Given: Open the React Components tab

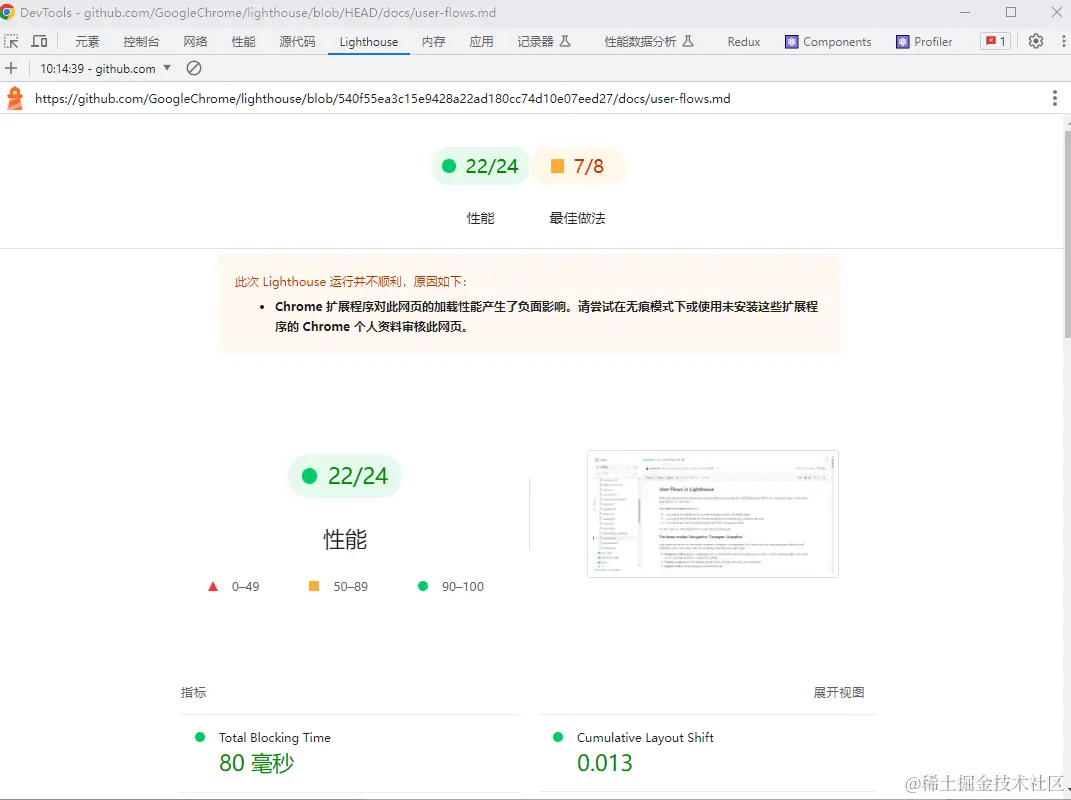Looking at the screenshot, I should [x=828, y=42].
